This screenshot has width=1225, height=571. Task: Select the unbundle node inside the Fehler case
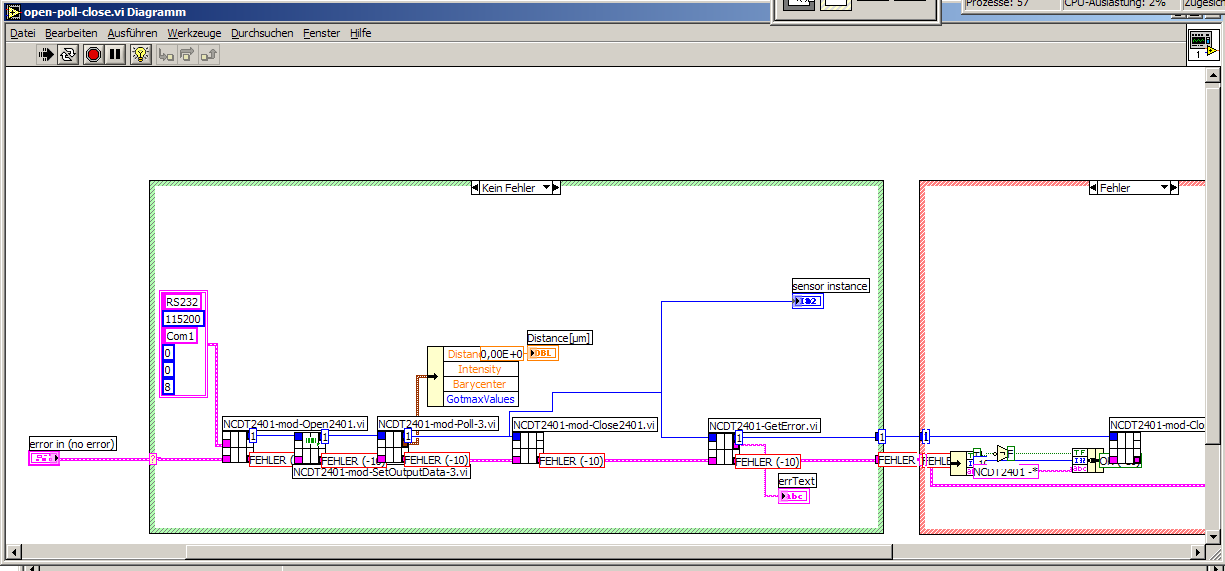[x=957, y=463]
